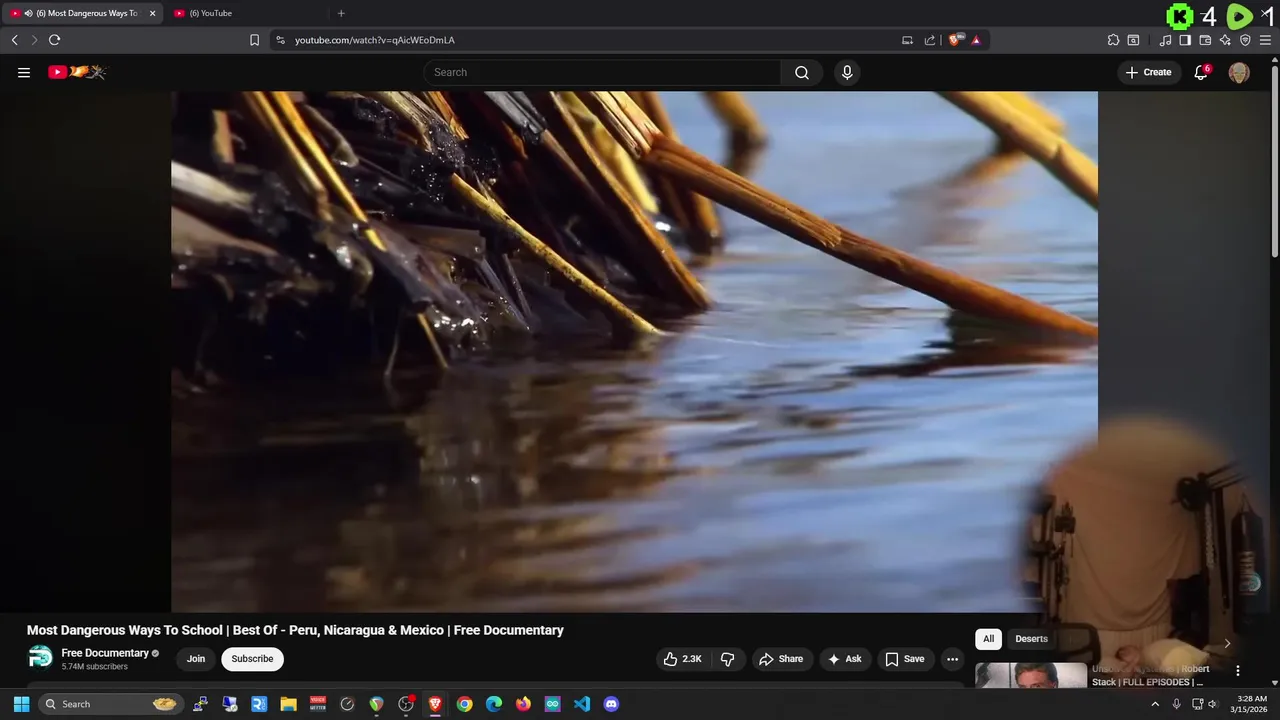Subscribe to Free Documentary
Image resolution: width=1280 pixels, height=720 pixels.
pyautogui.click(x=252, y=659)
